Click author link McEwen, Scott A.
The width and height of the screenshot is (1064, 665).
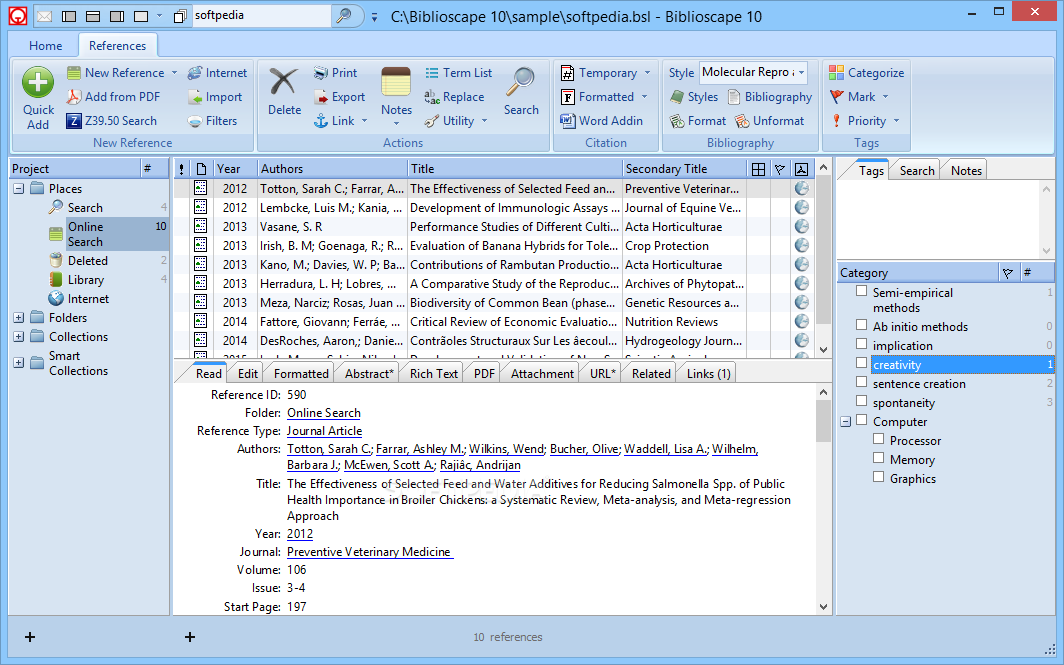(389, 465)
